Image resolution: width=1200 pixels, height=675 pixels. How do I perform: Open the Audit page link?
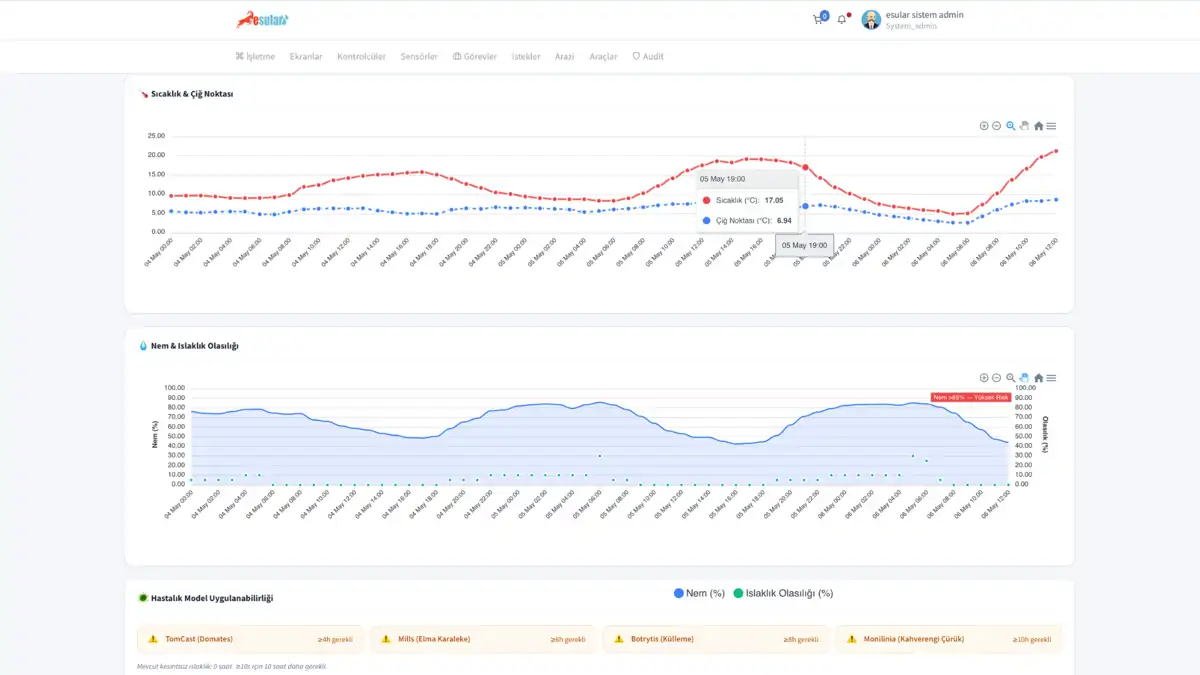(647, 56)
